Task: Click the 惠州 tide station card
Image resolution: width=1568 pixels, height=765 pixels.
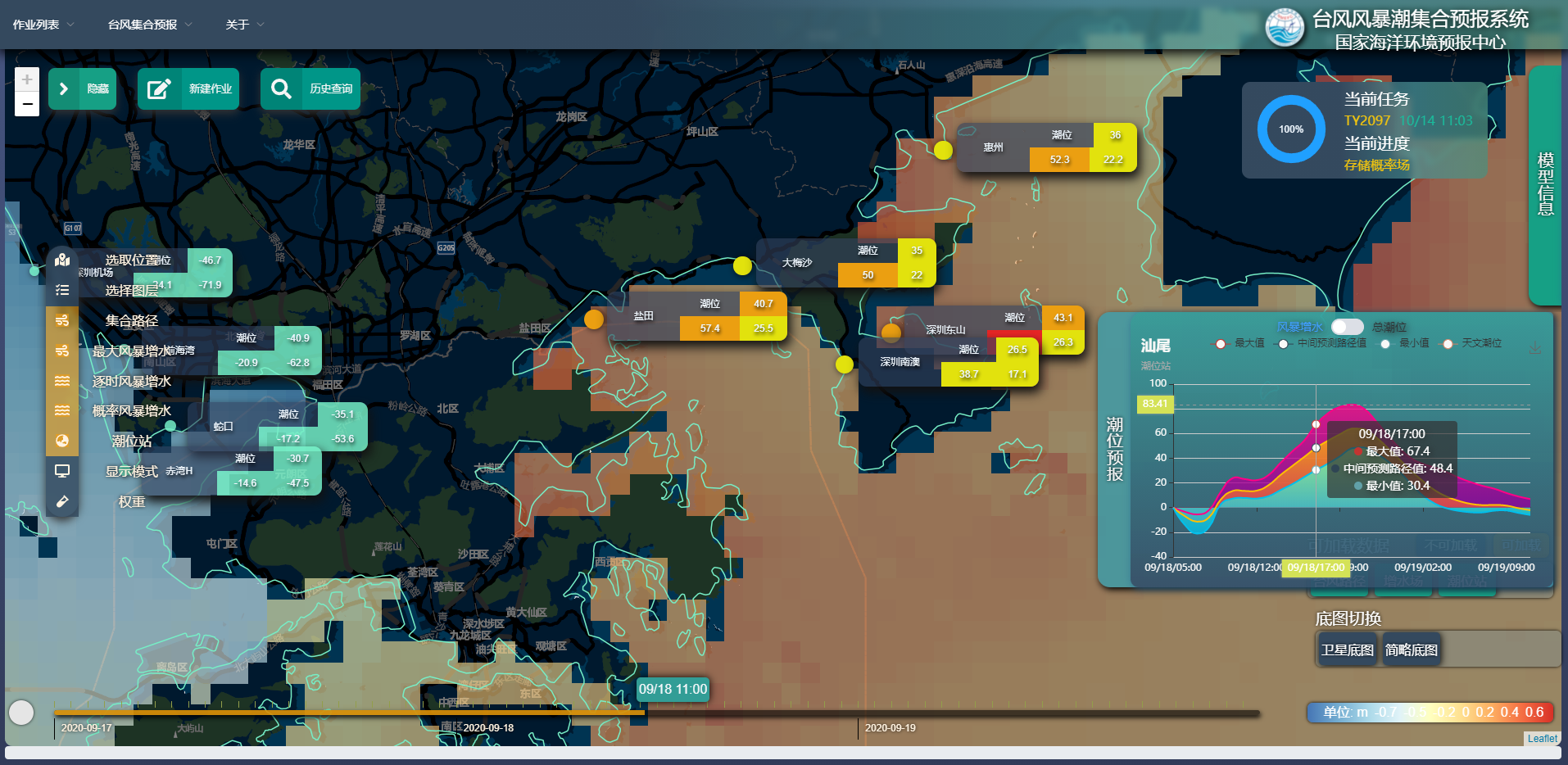Action: point(1046,147)
